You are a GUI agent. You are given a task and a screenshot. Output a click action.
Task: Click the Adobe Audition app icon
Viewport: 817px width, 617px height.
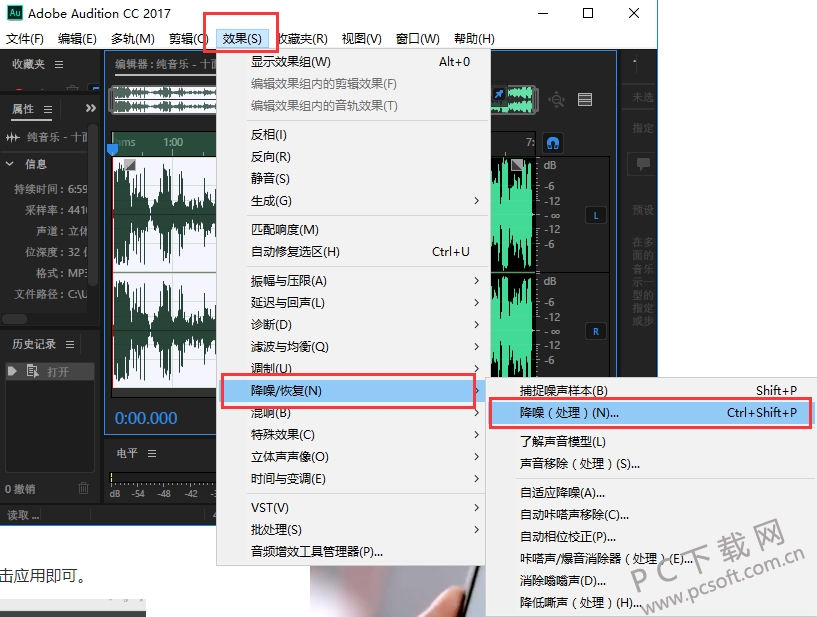[15, 13]
